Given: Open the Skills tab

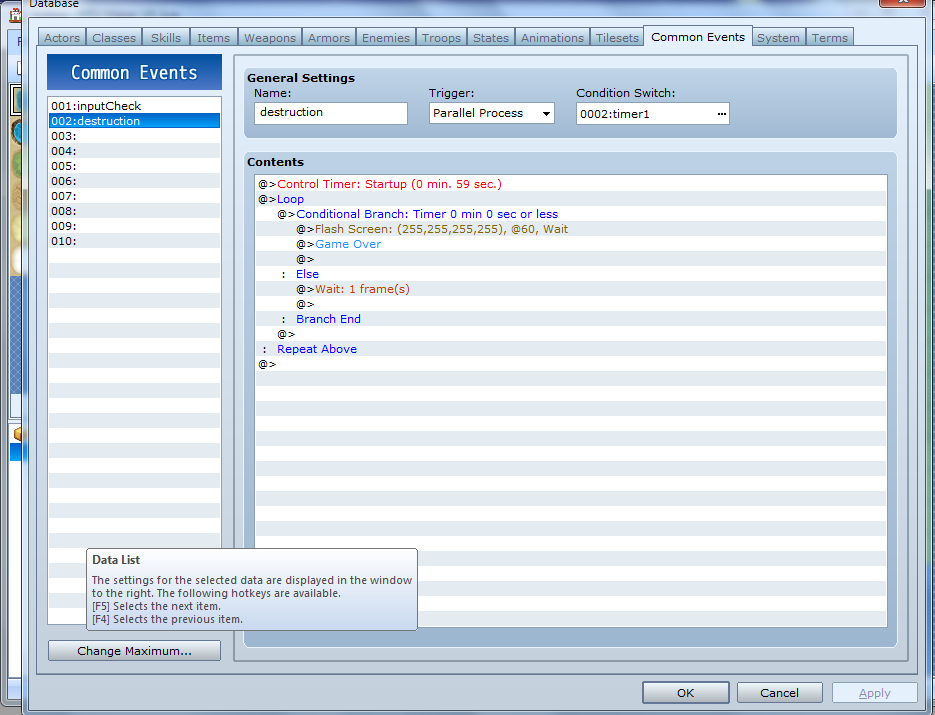Looking at the screenshot, I should tap(166, 38).
